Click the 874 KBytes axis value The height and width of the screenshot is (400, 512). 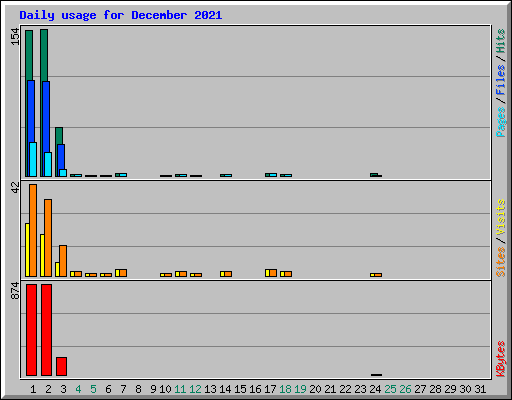point(15,291)
